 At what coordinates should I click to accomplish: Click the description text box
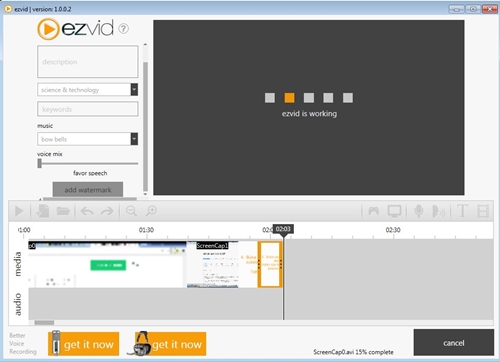(88, 62)
